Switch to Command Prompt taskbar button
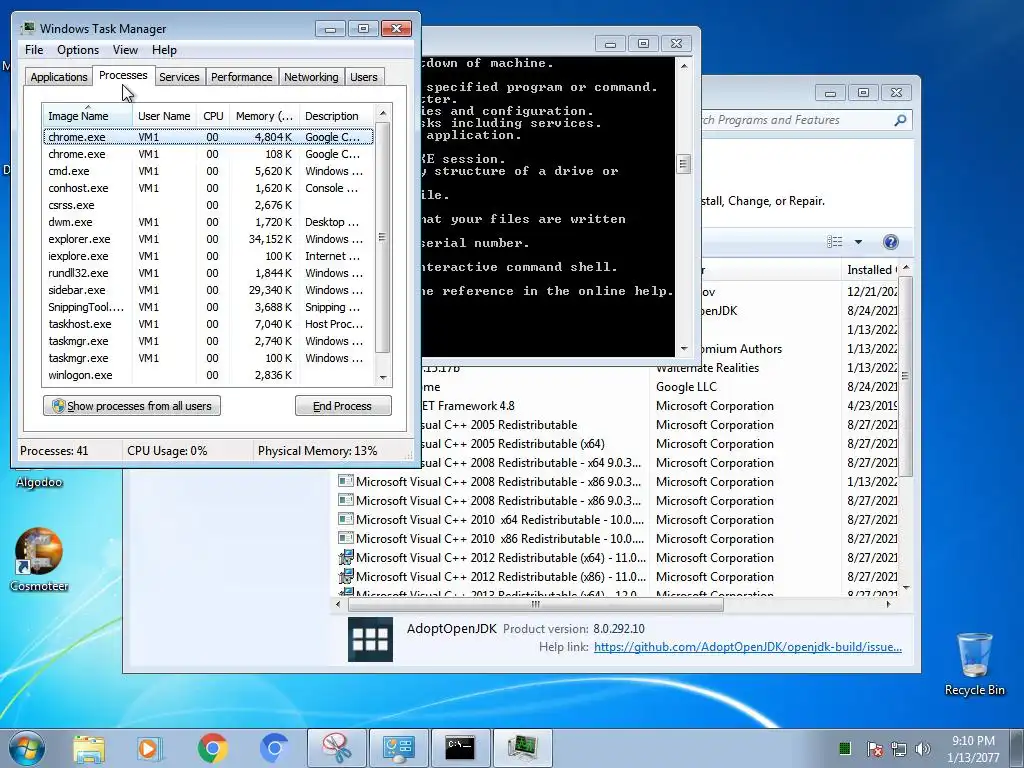Image resolution: width=1024 pixels, height=768 pixels. [x=460, y=748]
